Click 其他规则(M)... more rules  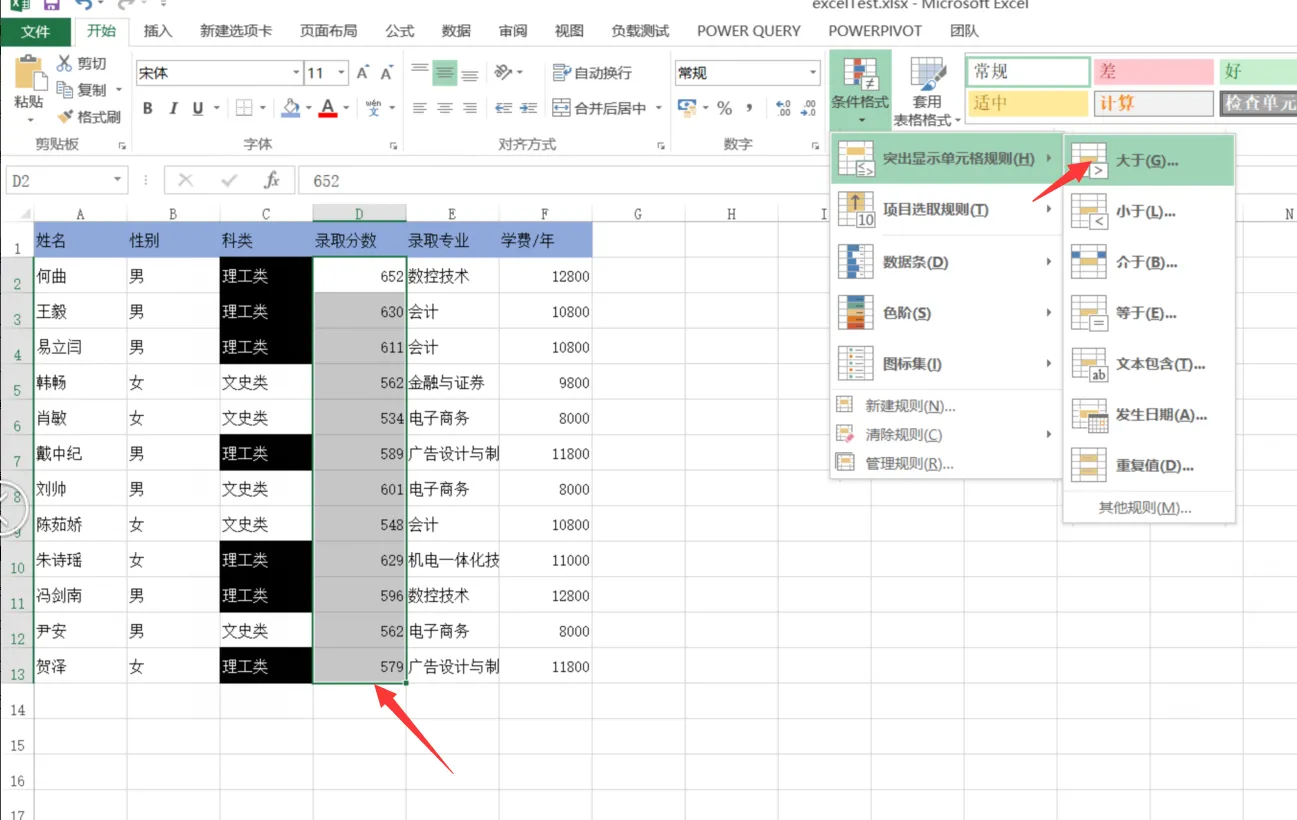(x=1149, y=507)
